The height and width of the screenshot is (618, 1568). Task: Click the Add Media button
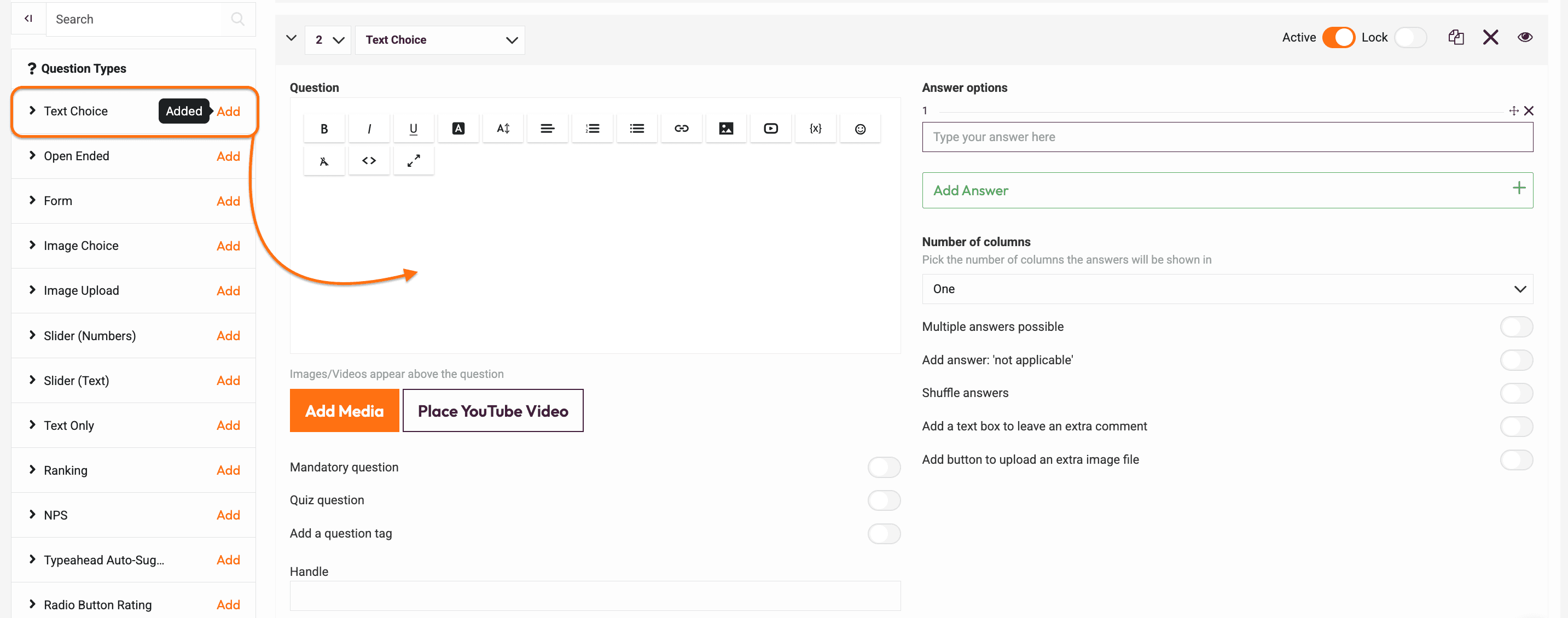344,411
